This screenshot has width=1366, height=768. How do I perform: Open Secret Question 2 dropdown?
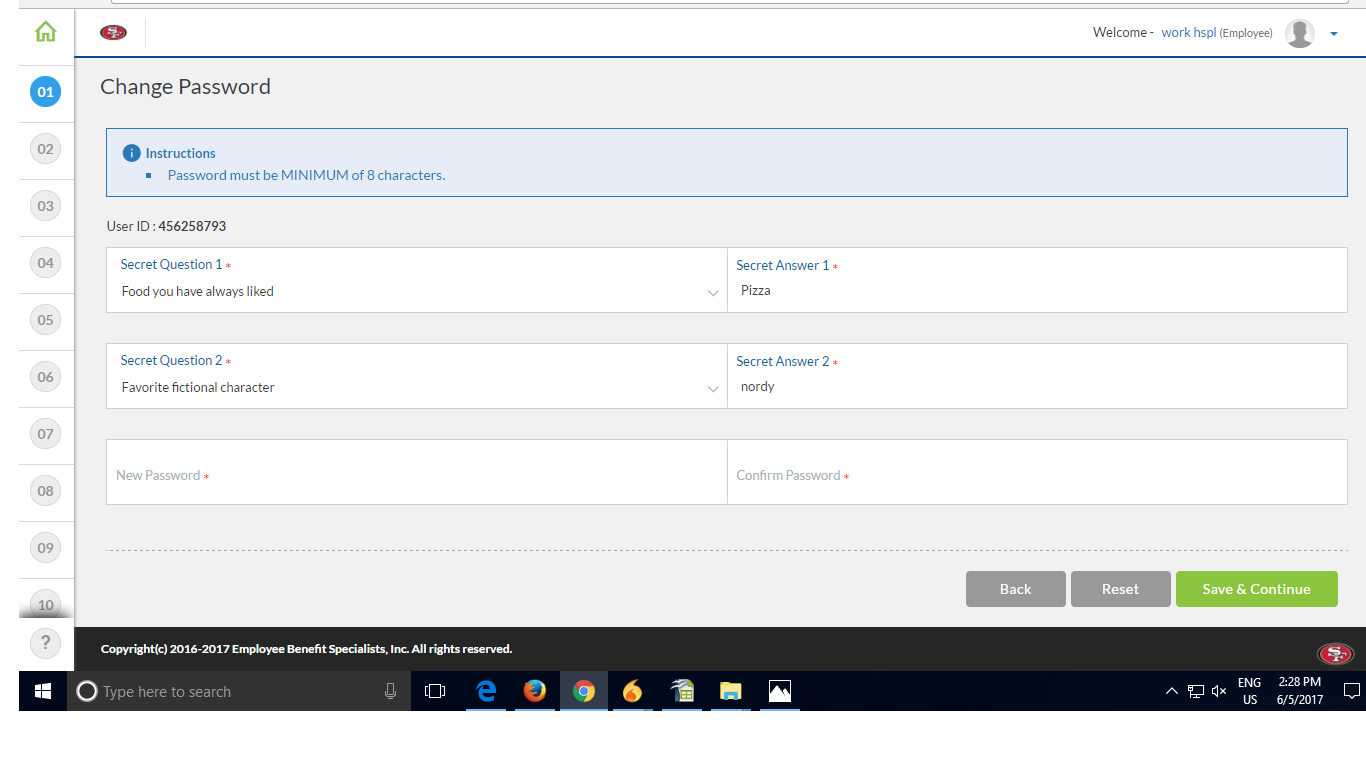[416, 376]
